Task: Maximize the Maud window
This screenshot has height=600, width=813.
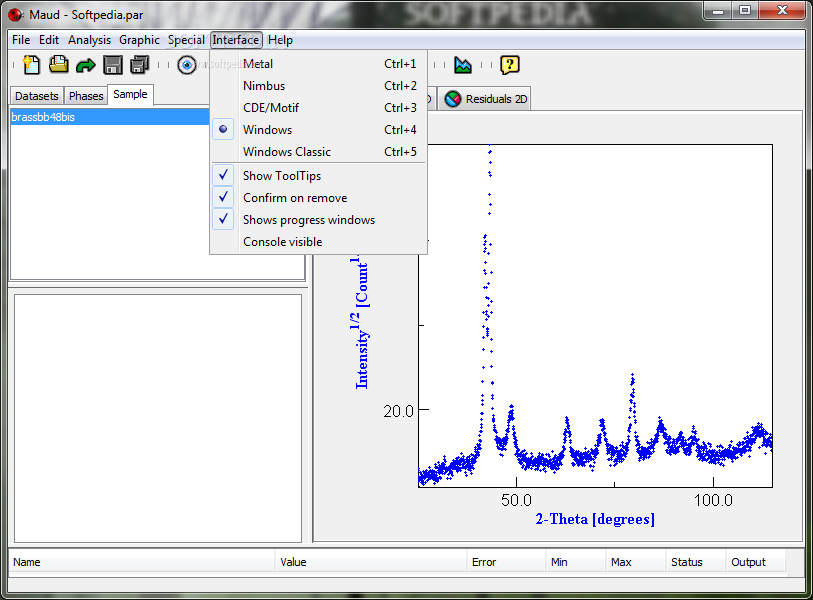Action: pos(745,10)
